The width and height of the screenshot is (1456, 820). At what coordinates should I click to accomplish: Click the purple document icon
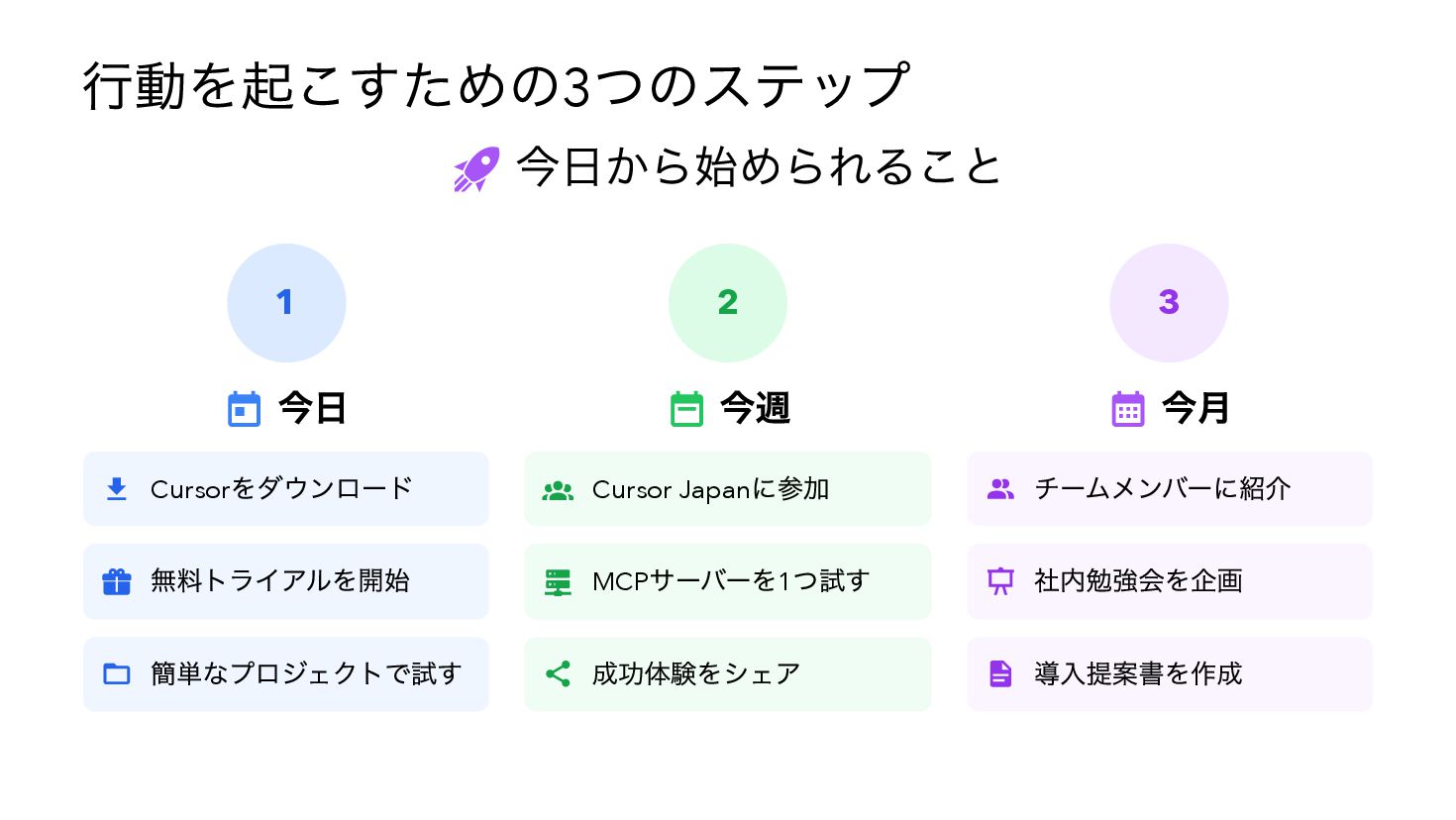point(1000,674)
